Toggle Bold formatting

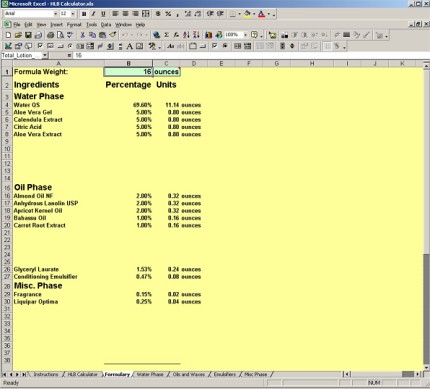pos(84,14)
